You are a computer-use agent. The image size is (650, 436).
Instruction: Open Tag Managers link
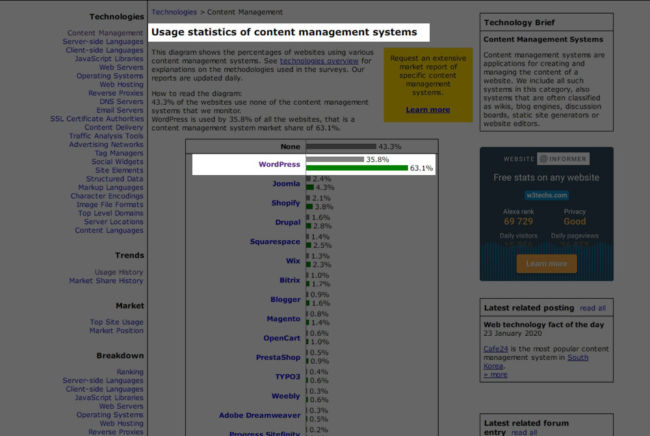pos(119,153)
